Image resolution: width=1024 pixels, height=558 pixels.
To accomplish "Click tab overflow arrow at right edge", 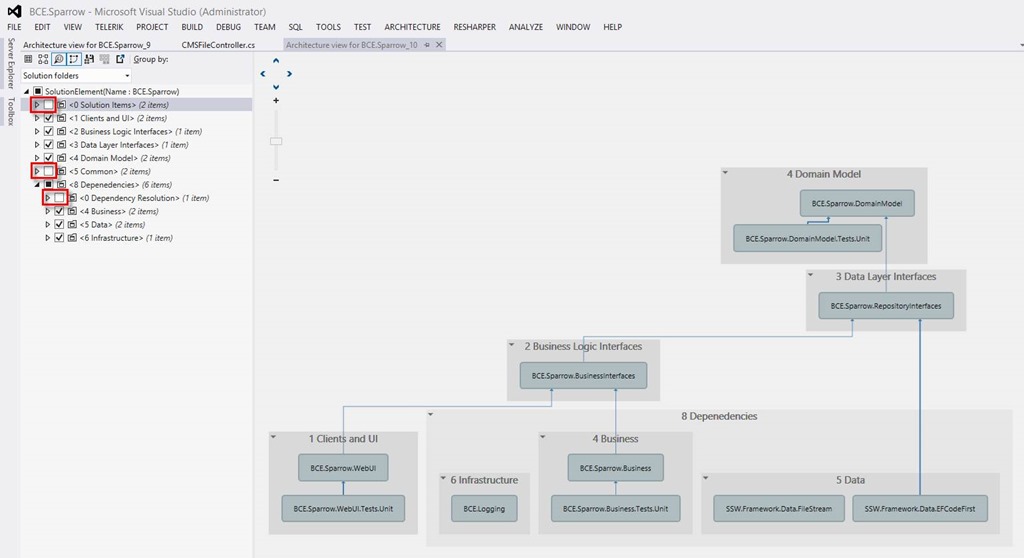I will click(x=1021, y=45).
